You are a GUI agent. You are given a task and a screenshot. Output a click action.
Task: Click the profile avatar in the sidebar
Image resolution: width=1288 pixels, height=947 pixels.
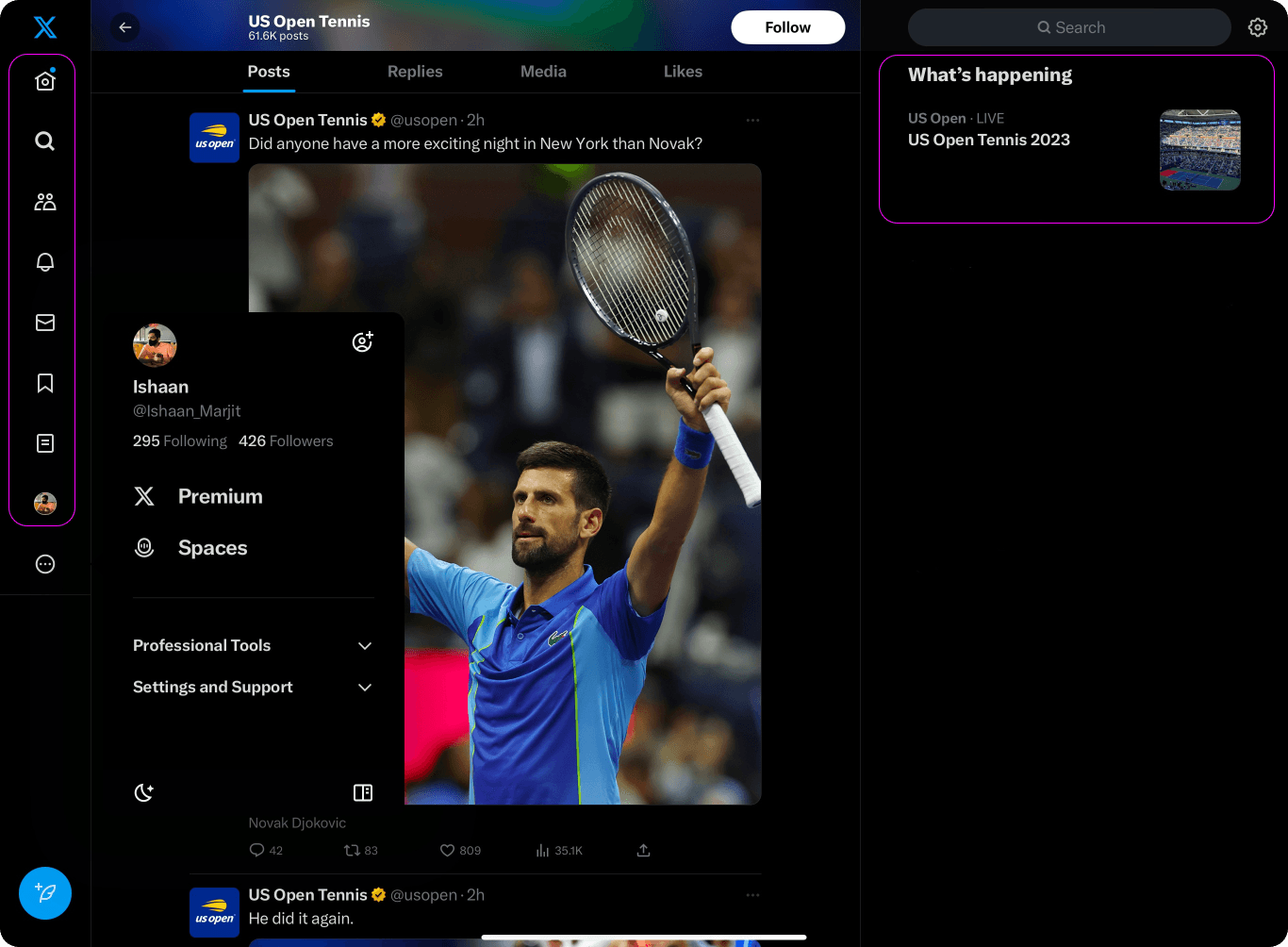pos(45,504)
